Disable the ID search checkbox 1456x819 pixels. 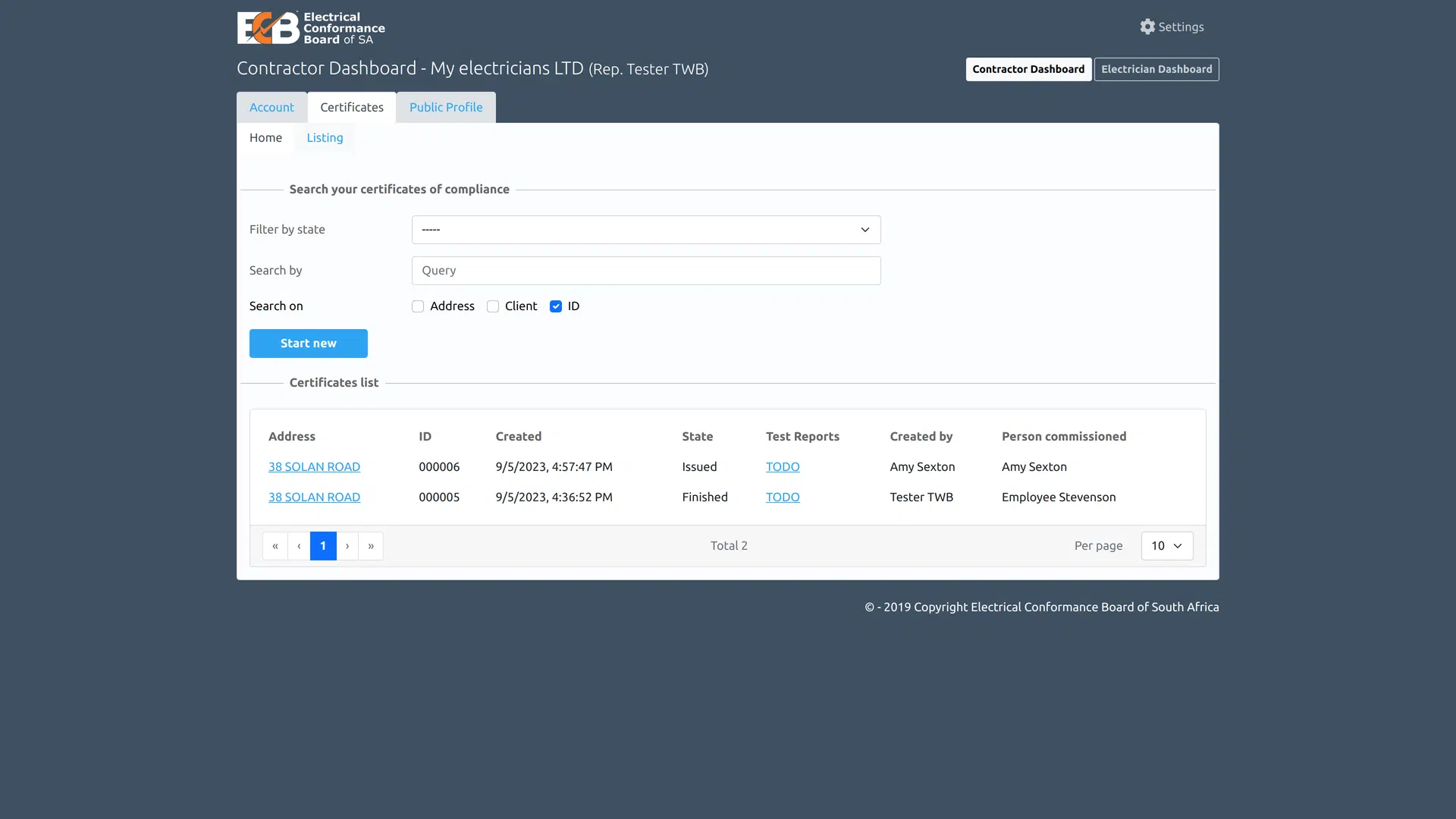(556, 306)
